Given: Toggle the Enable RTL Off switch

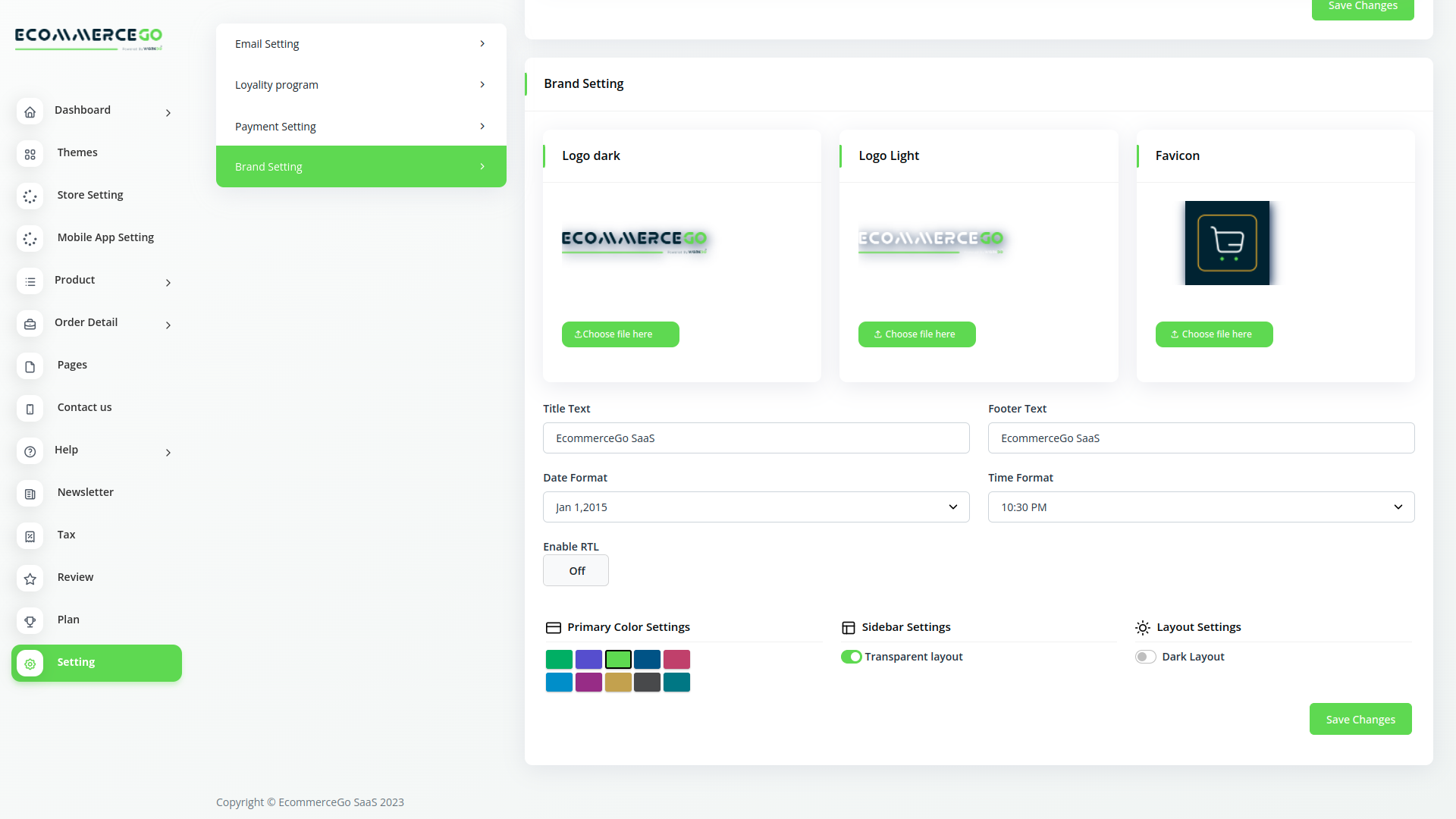Looking at the screenshot, I should [x=576, y=571].
